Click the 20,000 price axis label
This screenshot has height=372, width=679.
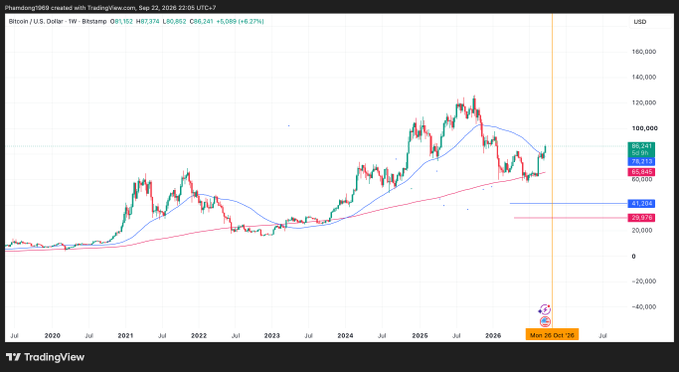coord(642,230)
